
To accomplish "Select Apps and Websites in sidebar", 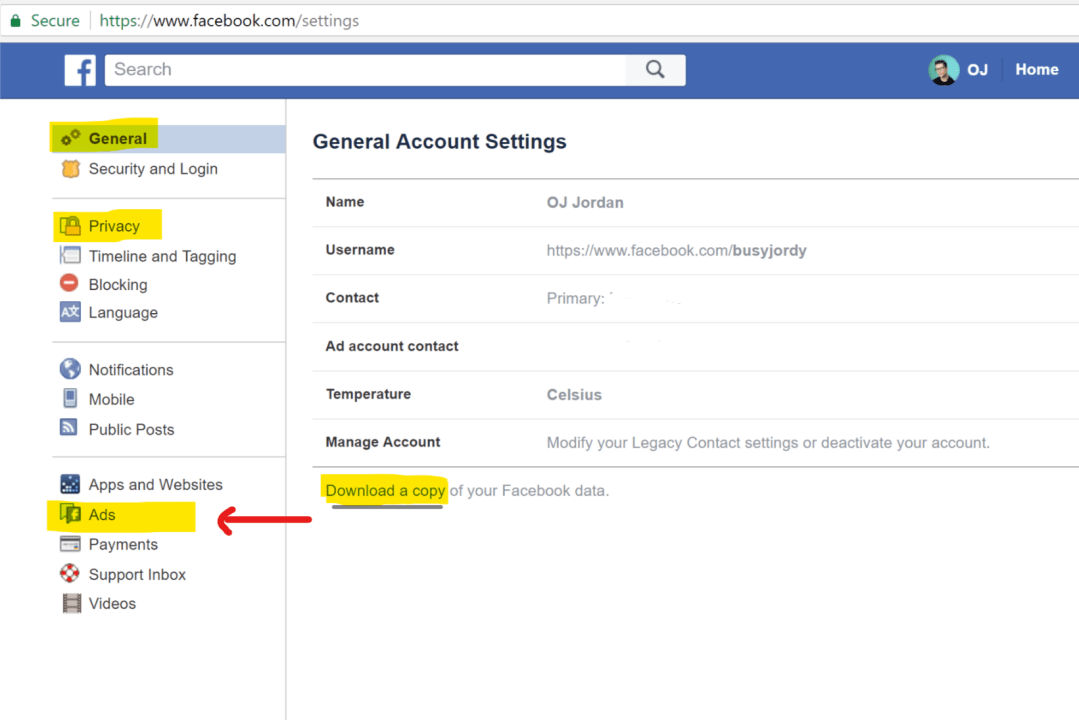I will 155,485.
